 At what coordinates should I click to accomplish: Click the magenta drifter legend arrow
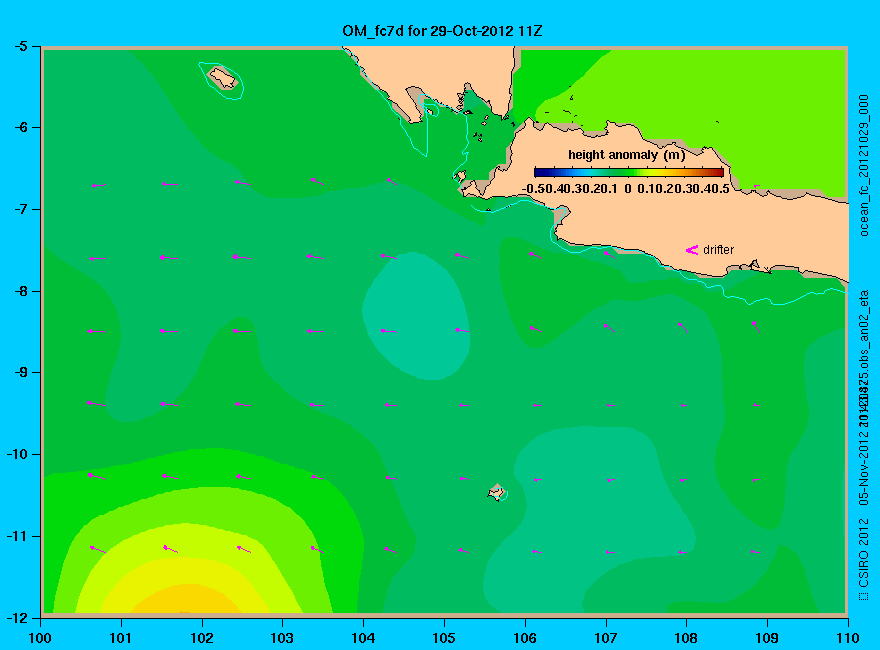click(x=692, y=250)
